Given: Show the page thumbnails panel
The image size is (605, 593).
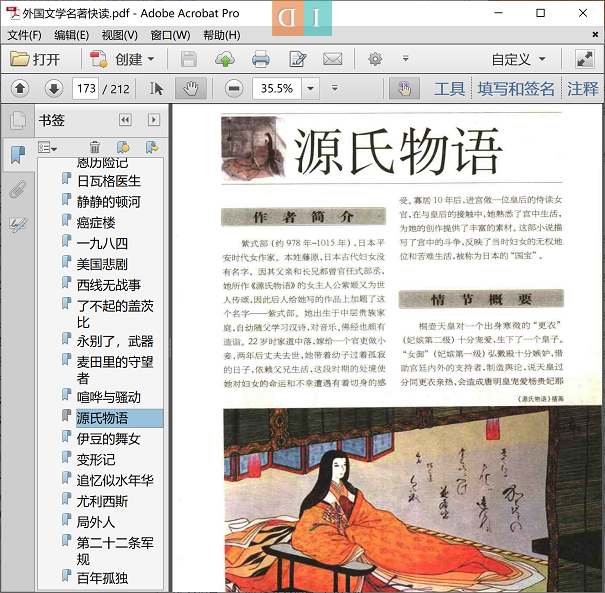Looking at the screenshot, I should pyautogui.click(x=18, y=120).
